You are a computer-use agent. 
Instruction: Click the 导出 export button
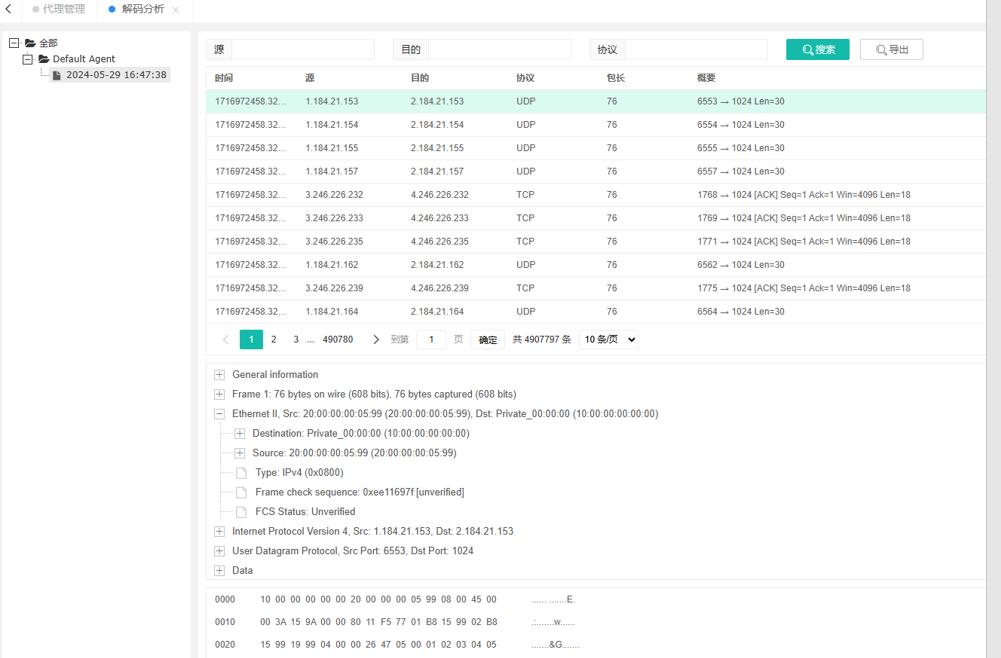click(891, 50)
